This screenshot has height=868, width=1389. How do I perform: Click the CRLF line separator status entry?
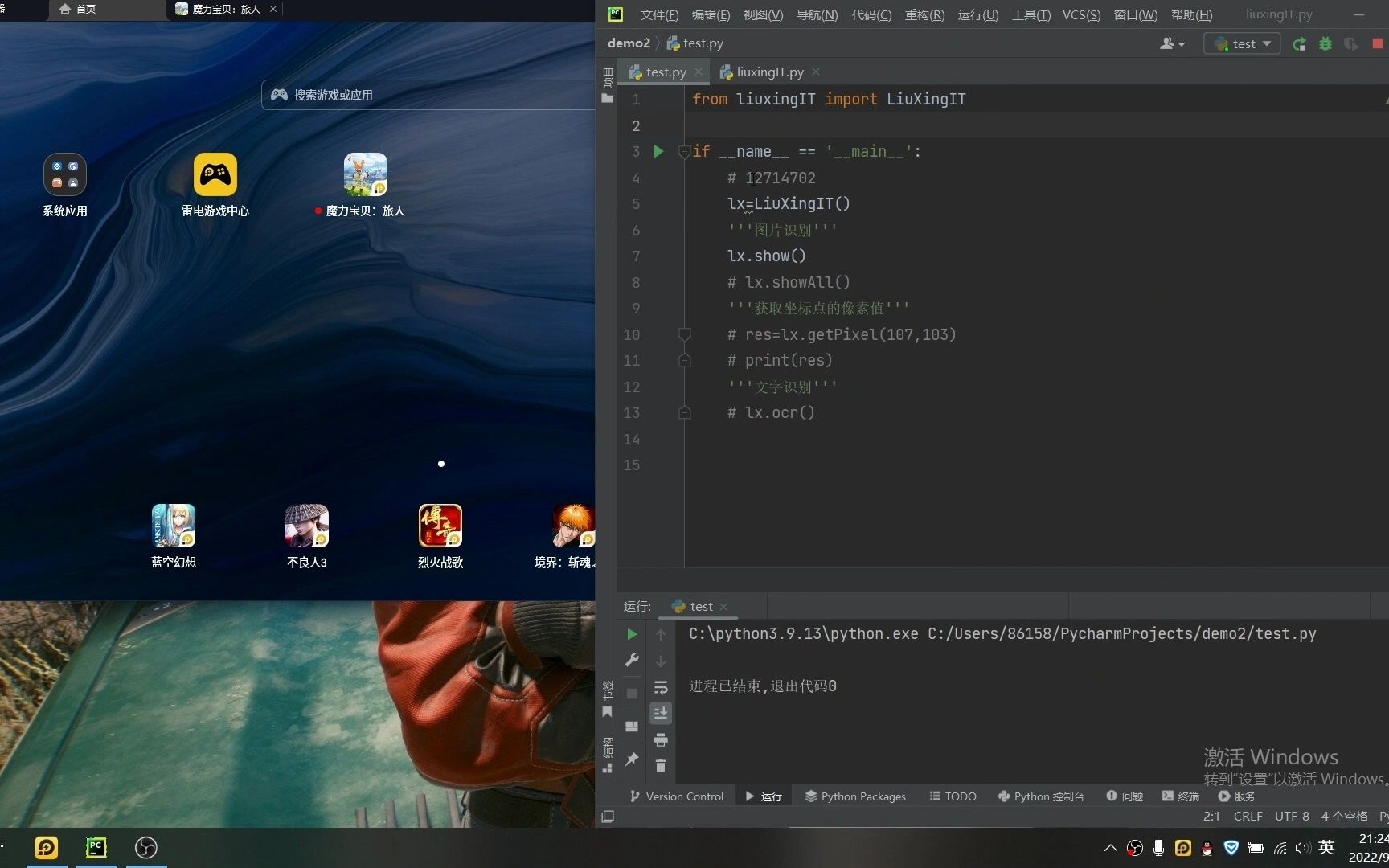1248,817
